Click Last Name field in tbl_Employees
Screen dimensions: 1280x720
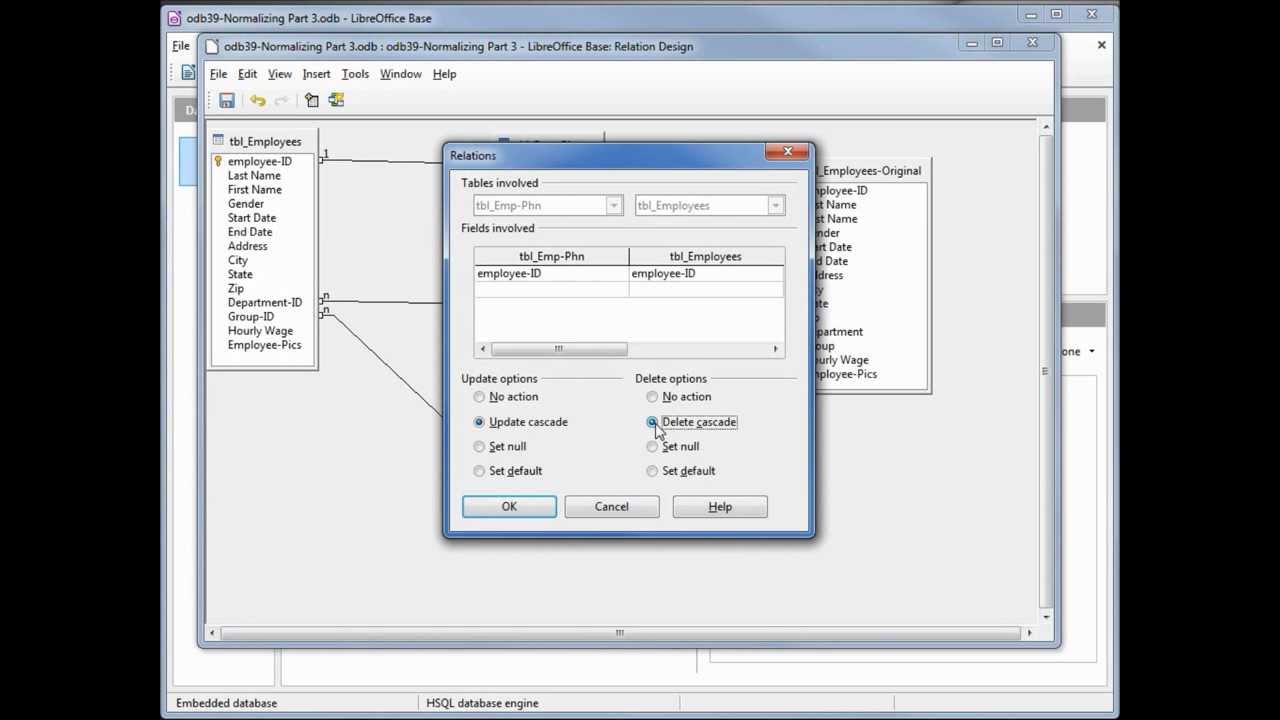coord(254,176)
